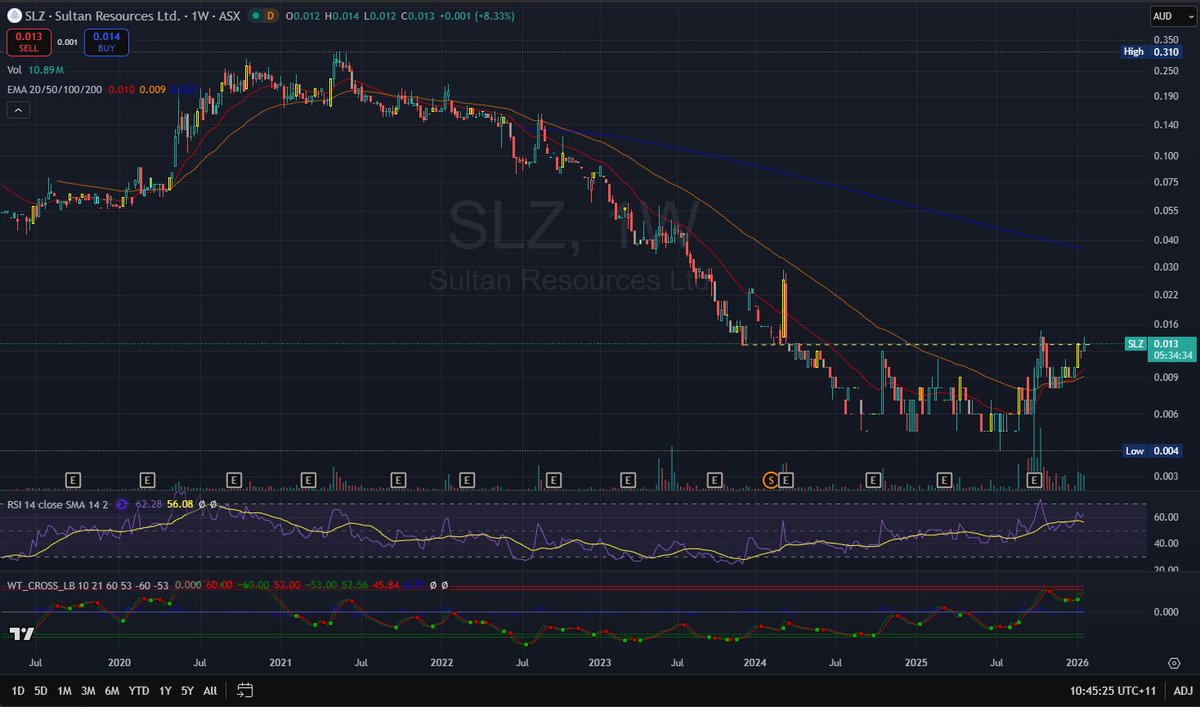Show All available chart history
Viewport: 1200px width, 707px height.
210,690
